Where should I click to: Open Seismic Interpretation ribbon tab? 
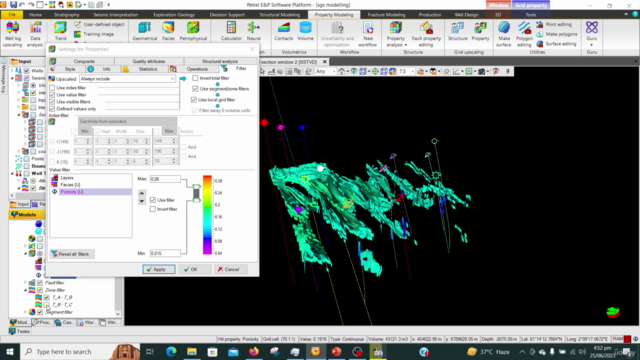pyautogui.click(x=116, y=15)
